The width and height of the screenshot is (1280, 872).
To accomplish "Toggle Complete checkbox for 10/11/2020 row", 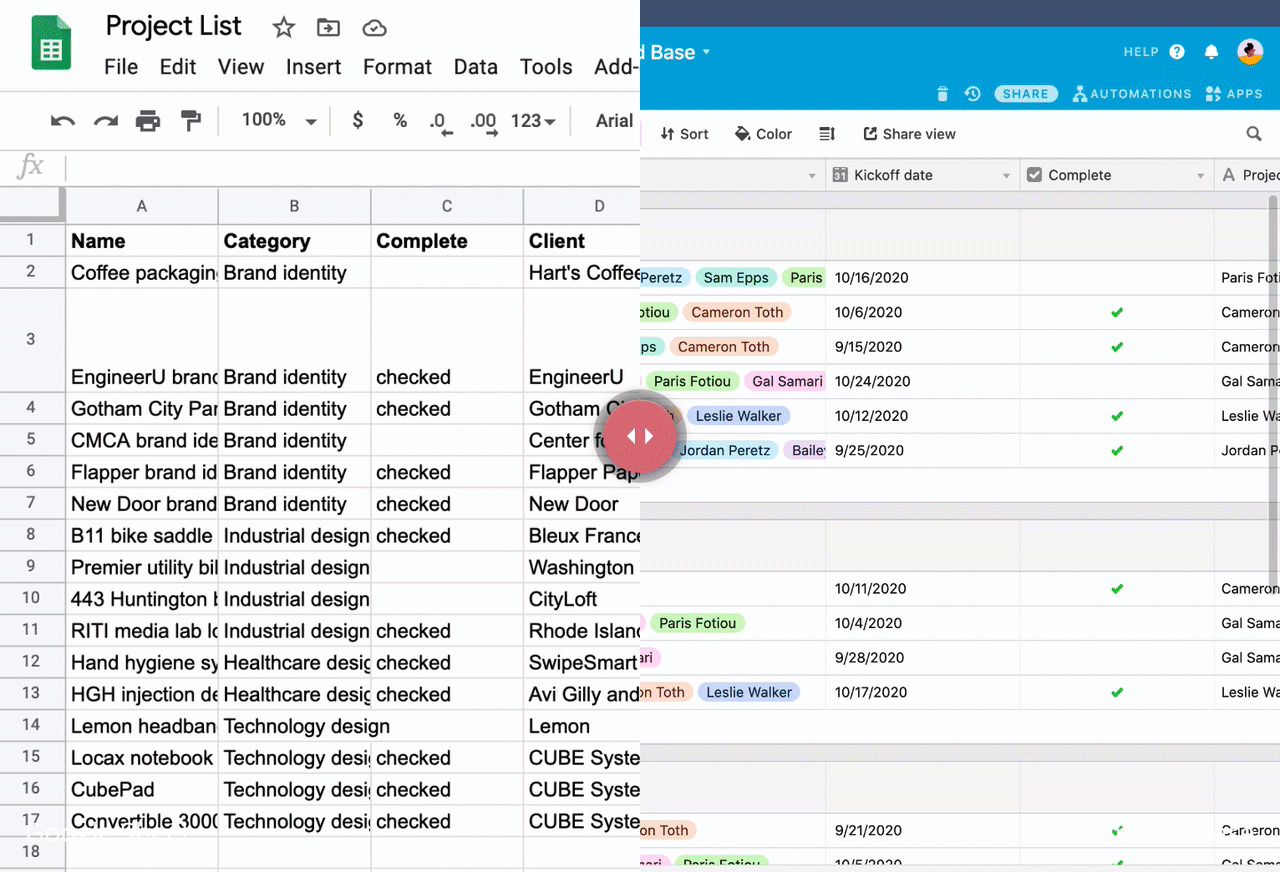I will point(1117,589).
